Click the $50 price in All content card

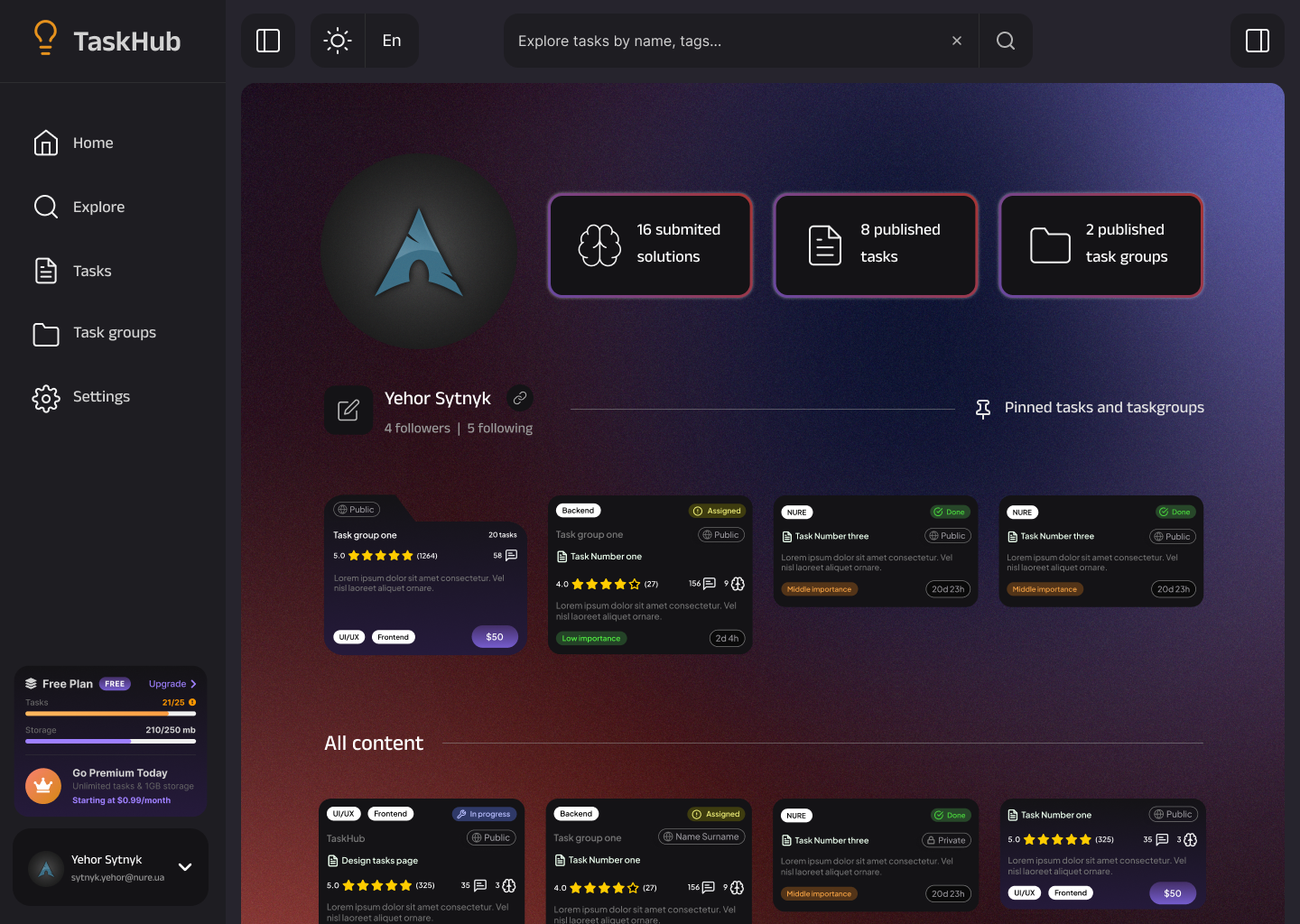1173,893
